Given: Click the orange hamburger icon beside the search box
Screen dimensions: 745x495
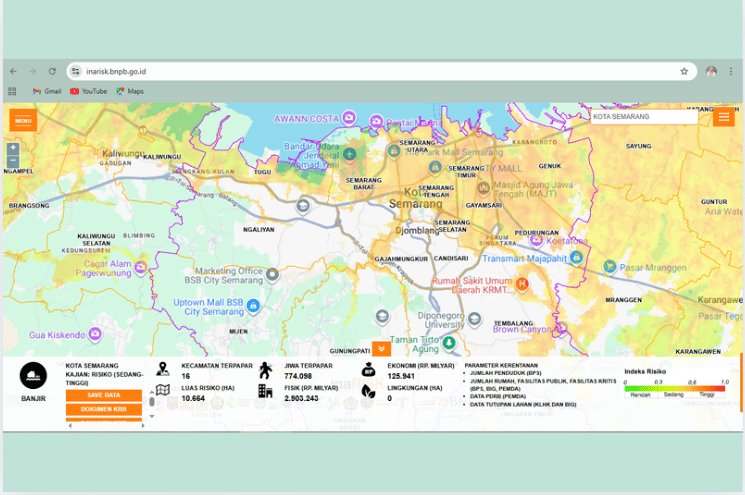Looking at the screenshot, I should pyautogui.click(x=725, y=117).
